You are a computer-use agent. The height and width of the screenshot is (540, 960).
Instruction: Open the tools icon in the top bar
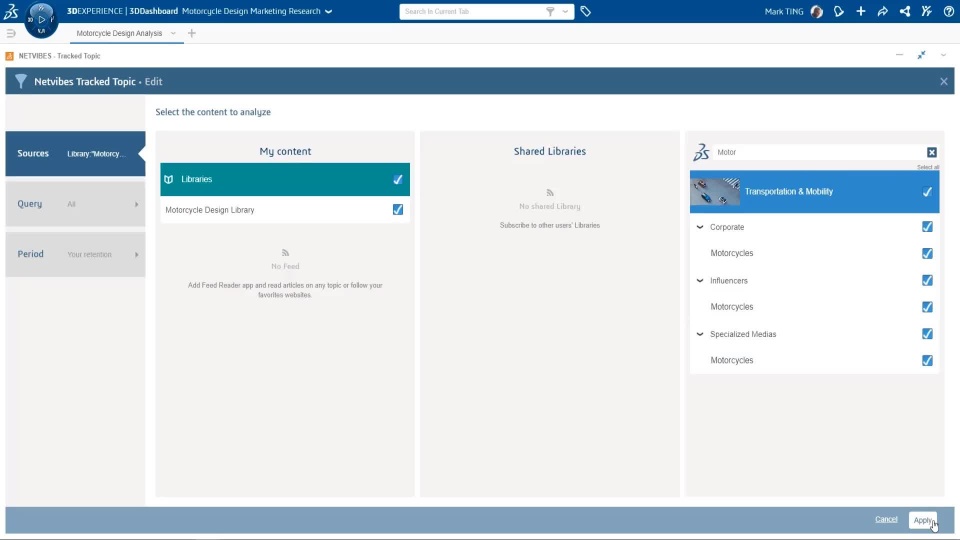point(926,11)
